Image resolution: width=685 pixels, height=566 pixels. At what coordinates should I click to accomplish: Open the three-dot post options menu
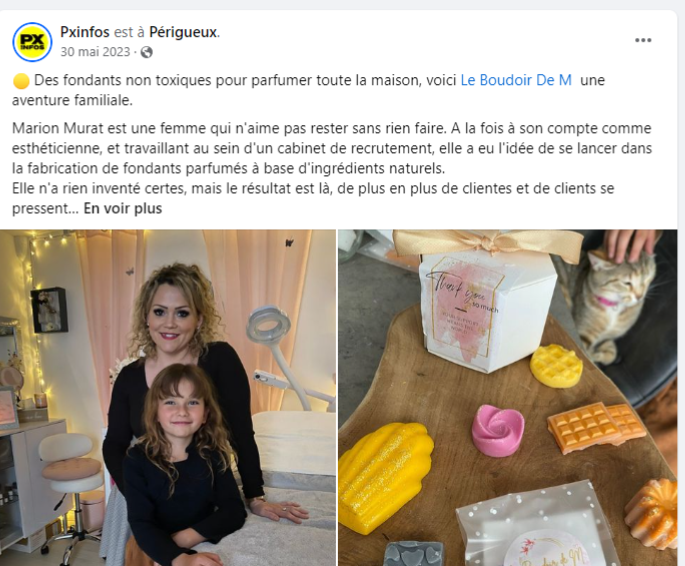point(643,40)
